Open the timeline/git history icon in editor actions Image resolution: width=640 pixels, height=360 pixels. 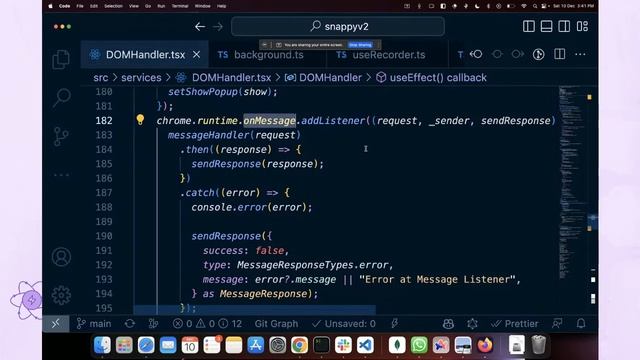coord(538,54)
